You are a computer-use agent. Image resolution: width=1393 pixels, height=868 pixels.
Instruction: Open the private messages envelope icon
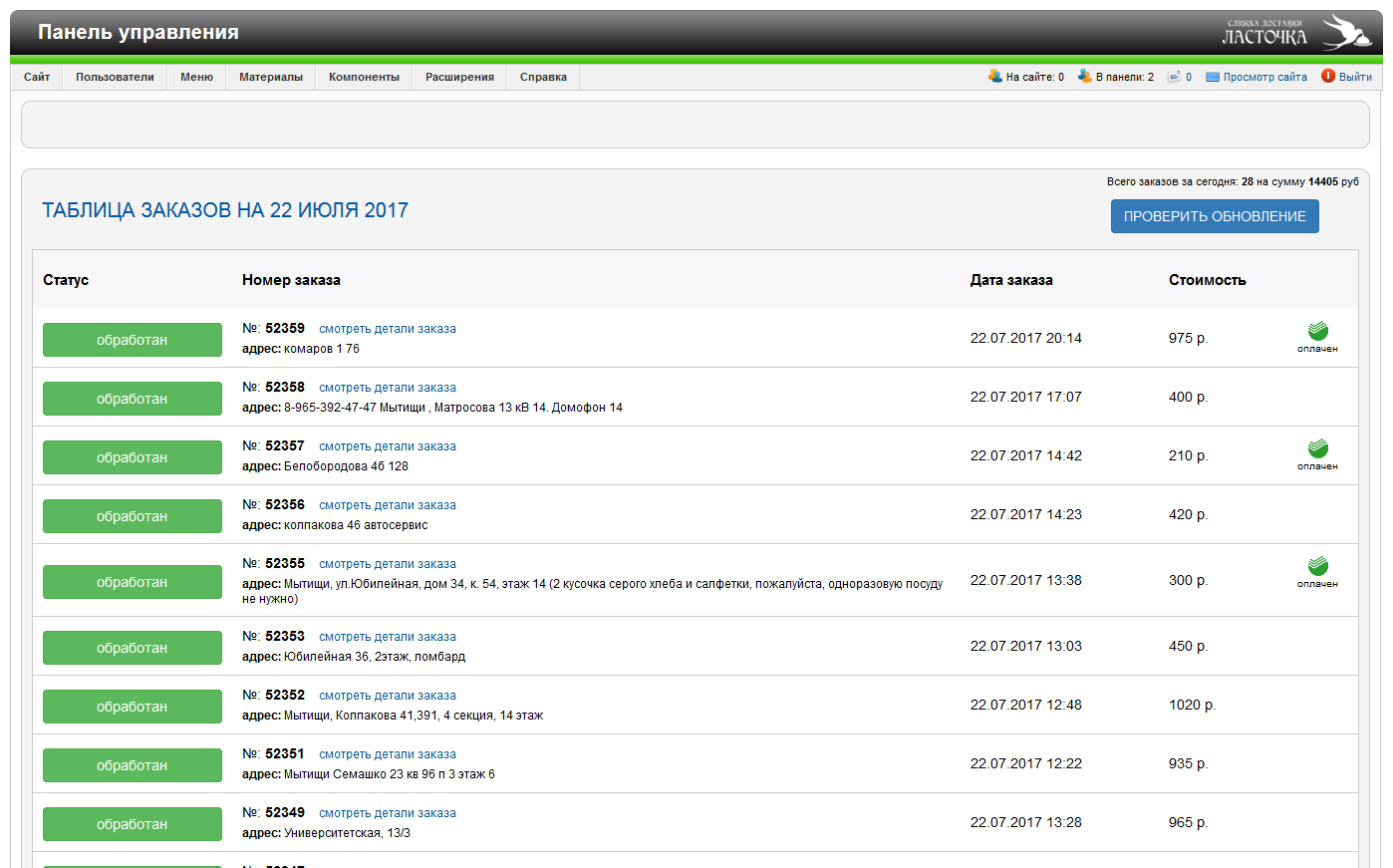tap(1174, 77)
